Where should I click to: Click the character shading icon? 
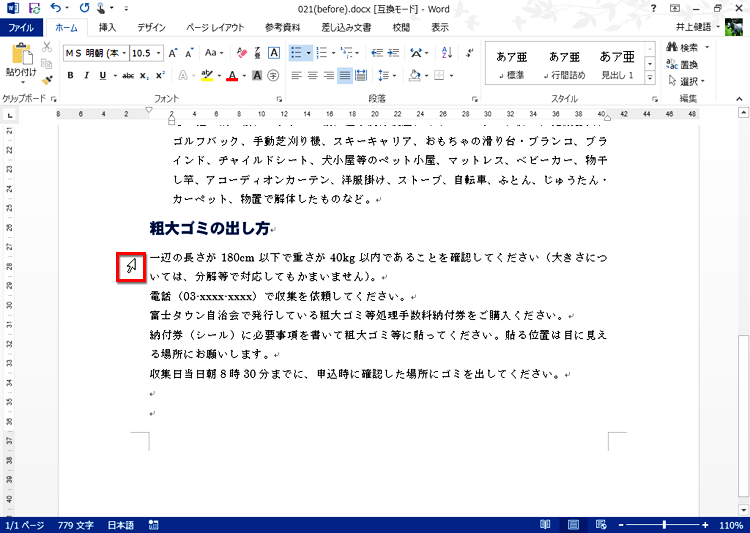257,76
